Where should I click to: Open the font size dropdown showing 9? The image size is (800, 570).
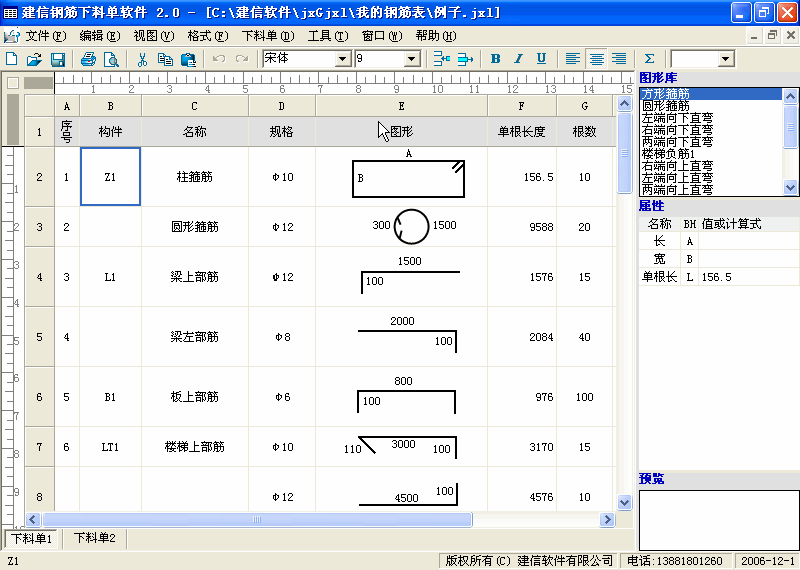[x=412, y=59]
